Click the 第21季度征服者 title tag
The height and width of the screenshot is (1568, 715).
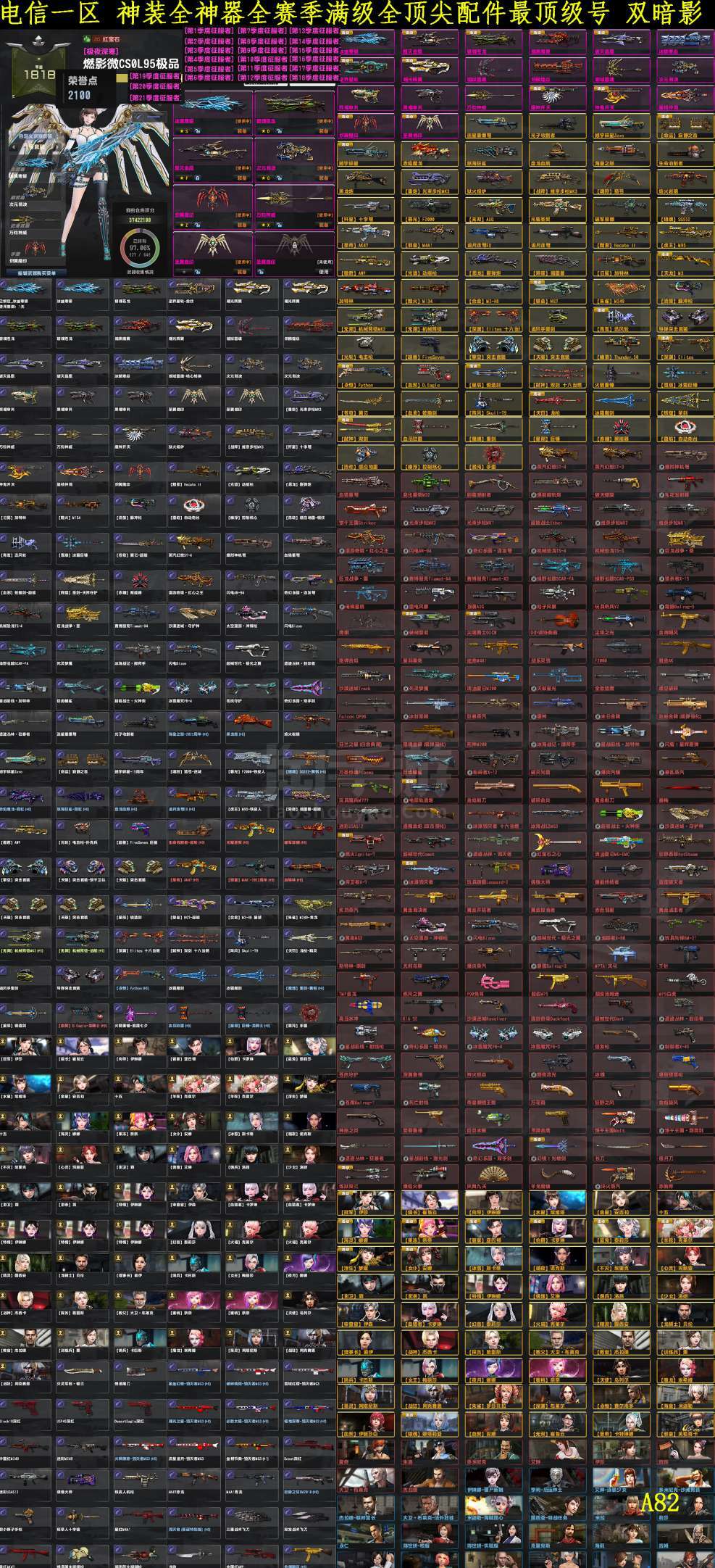(x=155, y=98)
